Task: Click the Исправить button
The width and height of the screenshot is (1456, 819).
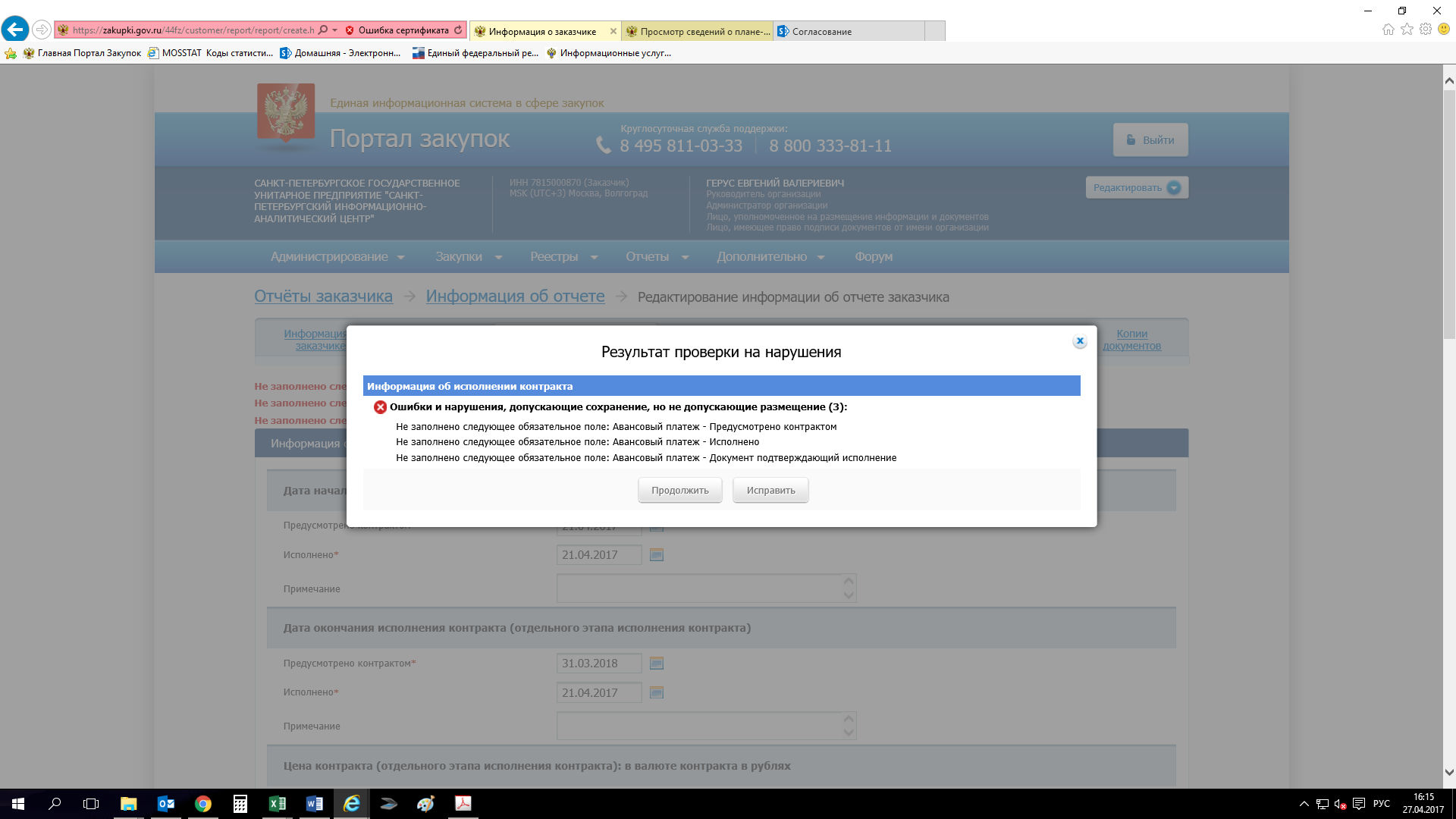Action: (x=770, y=491)
